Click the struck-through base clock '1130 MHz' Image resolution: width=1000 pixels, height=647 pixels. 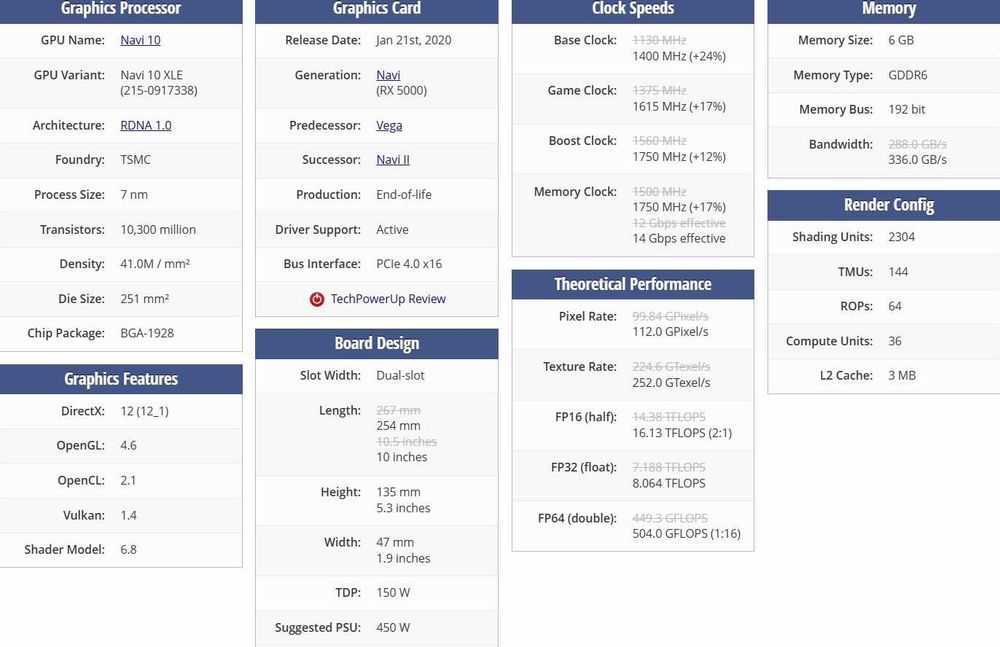pyautogui.click(x=659, y=40)
